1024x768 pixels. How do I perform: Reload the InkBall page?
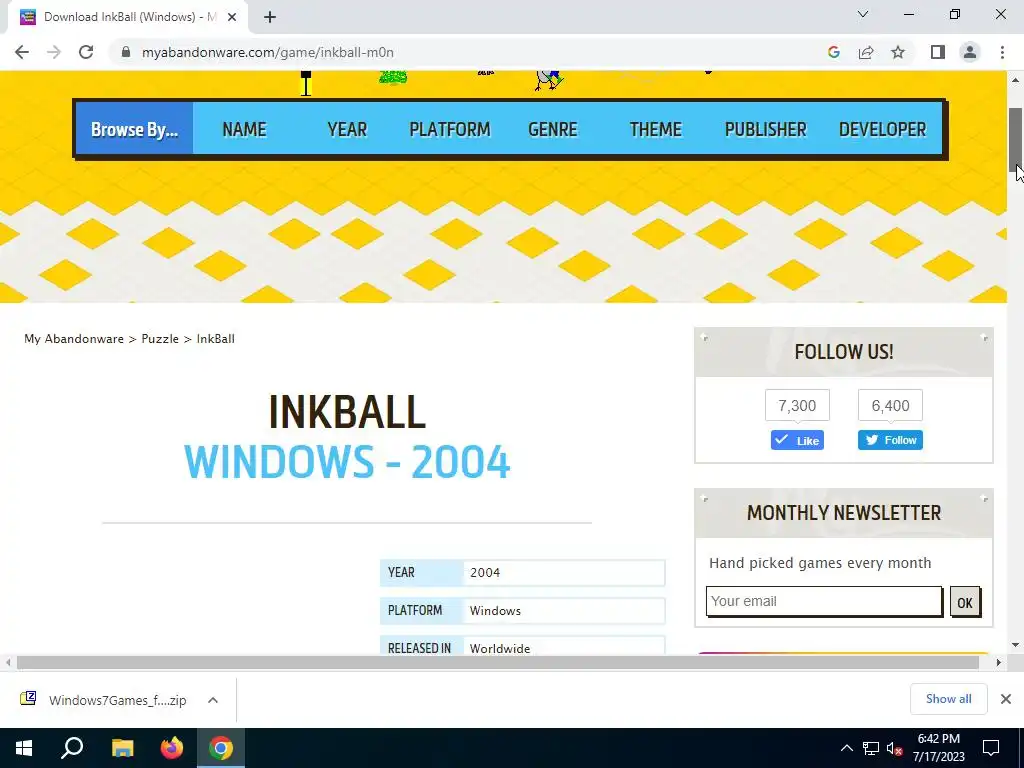tap(86, 52)
